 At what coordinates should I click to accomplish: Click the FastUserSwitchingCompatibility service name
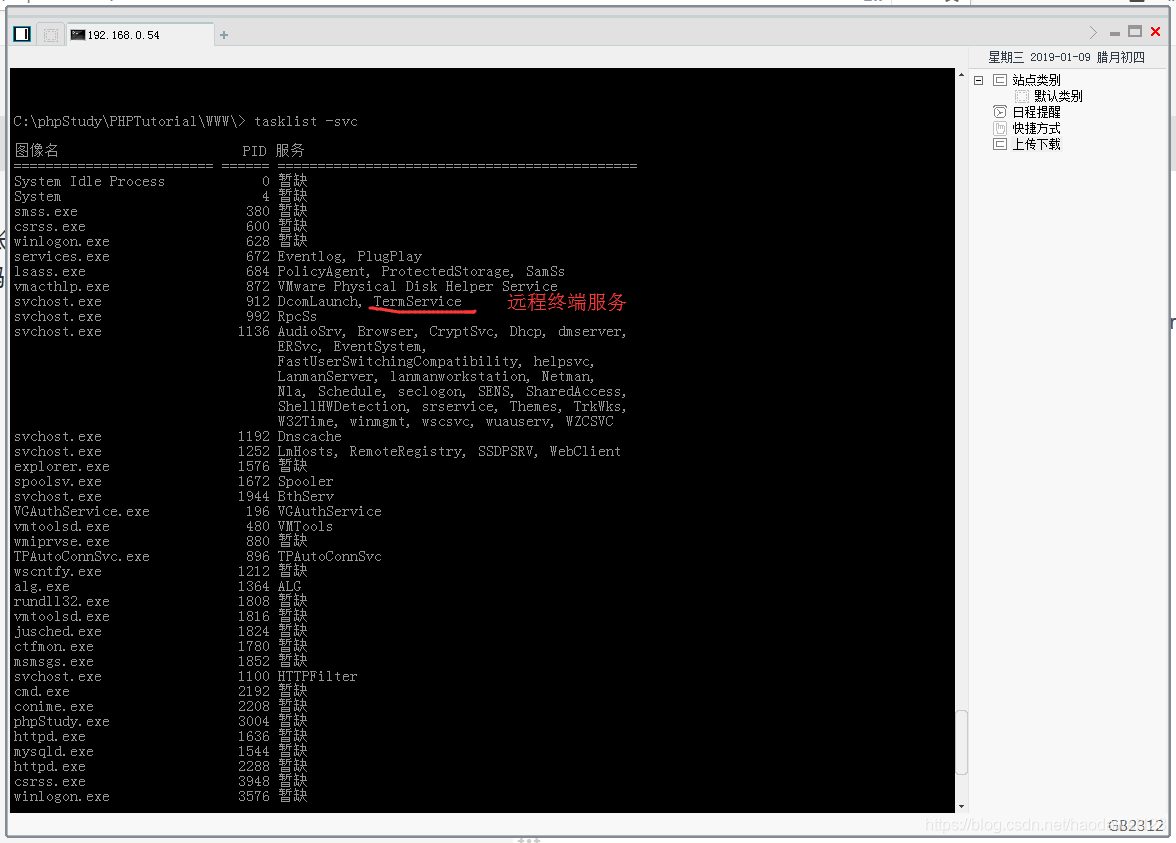coord(398,362)
